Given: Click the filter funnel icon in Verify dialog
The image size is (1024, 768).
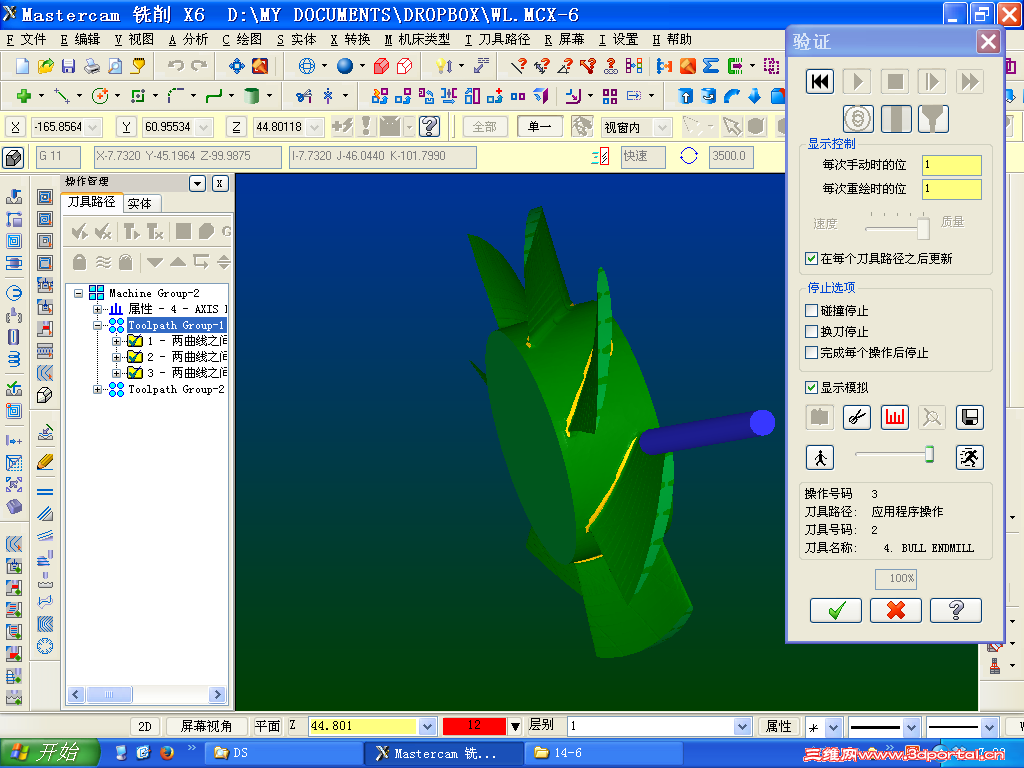Looking at the screenshot, I should coord(933,119).
